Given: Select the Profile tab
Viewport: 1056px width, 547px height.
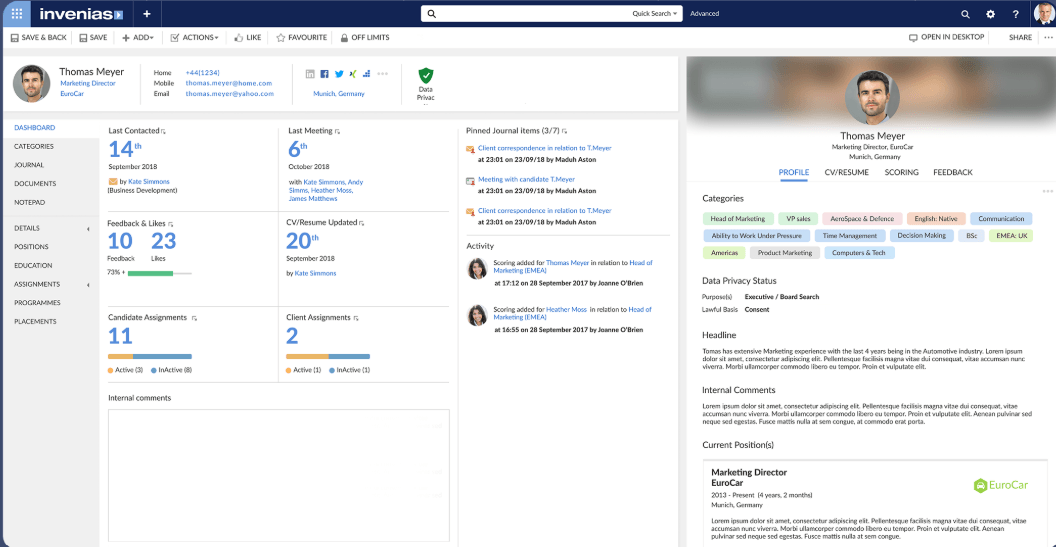Looking at the screenshot, I should pyautogui.click(x=794, y=172).
